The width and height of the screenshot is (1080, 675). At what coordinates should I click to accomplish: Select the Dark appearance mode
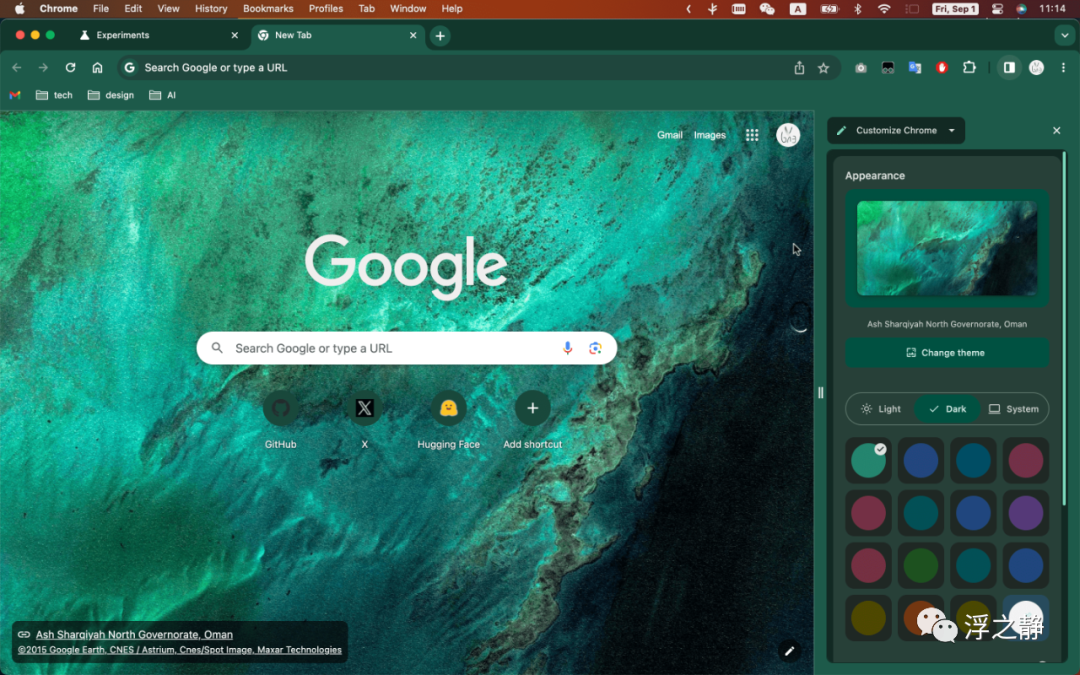point(947,409)
